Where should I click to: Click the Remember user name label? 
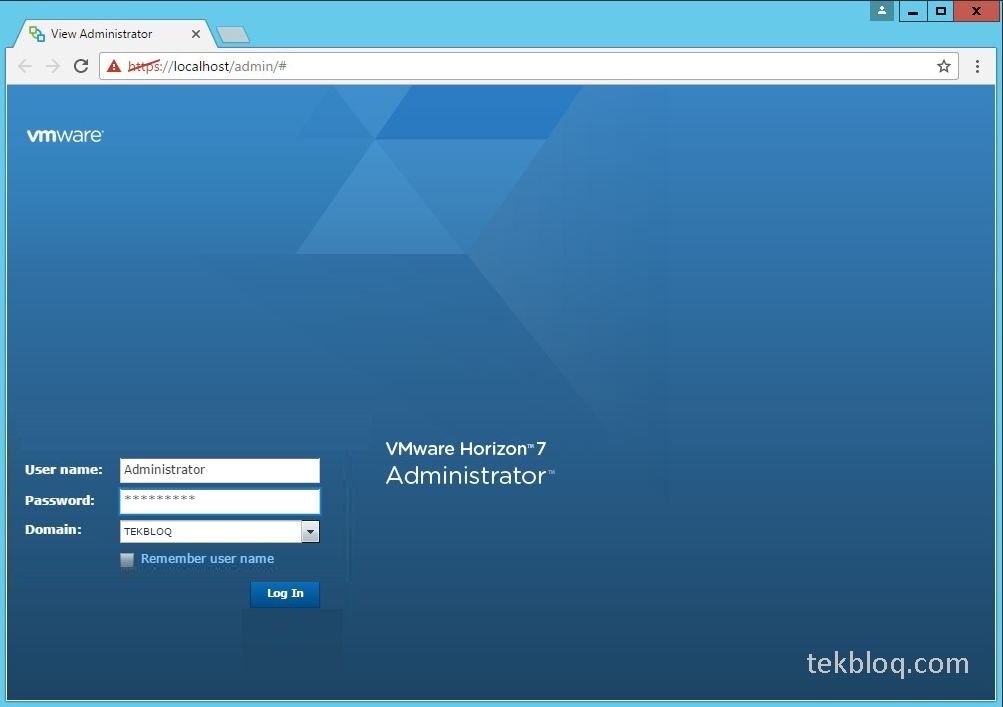coord(207,559)
